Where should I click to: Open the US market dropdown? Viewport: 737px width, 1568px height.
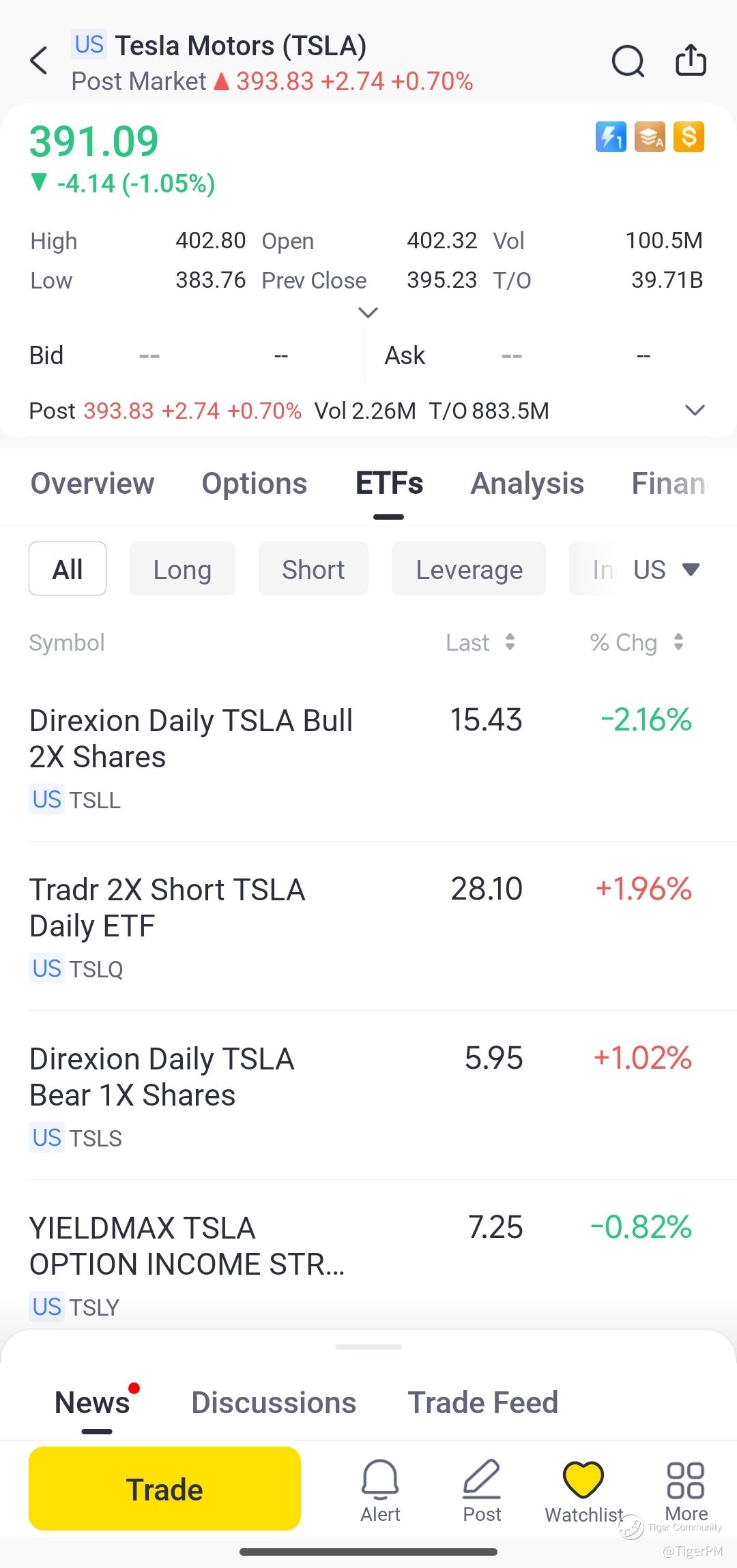coord(666,569)
